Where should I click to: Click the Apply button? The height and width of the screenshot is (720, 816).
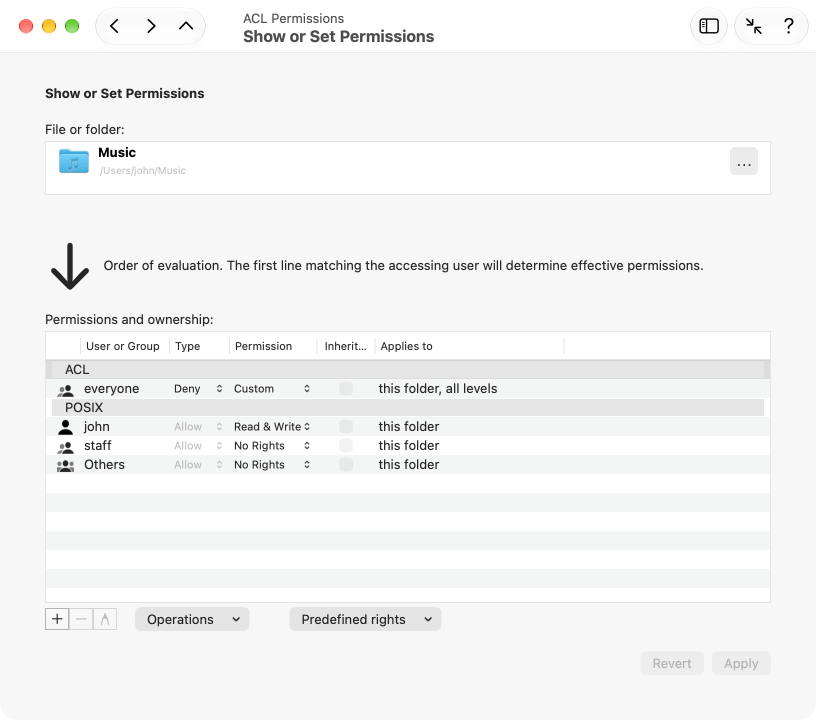pyautogui.click(x=741, y=663)
